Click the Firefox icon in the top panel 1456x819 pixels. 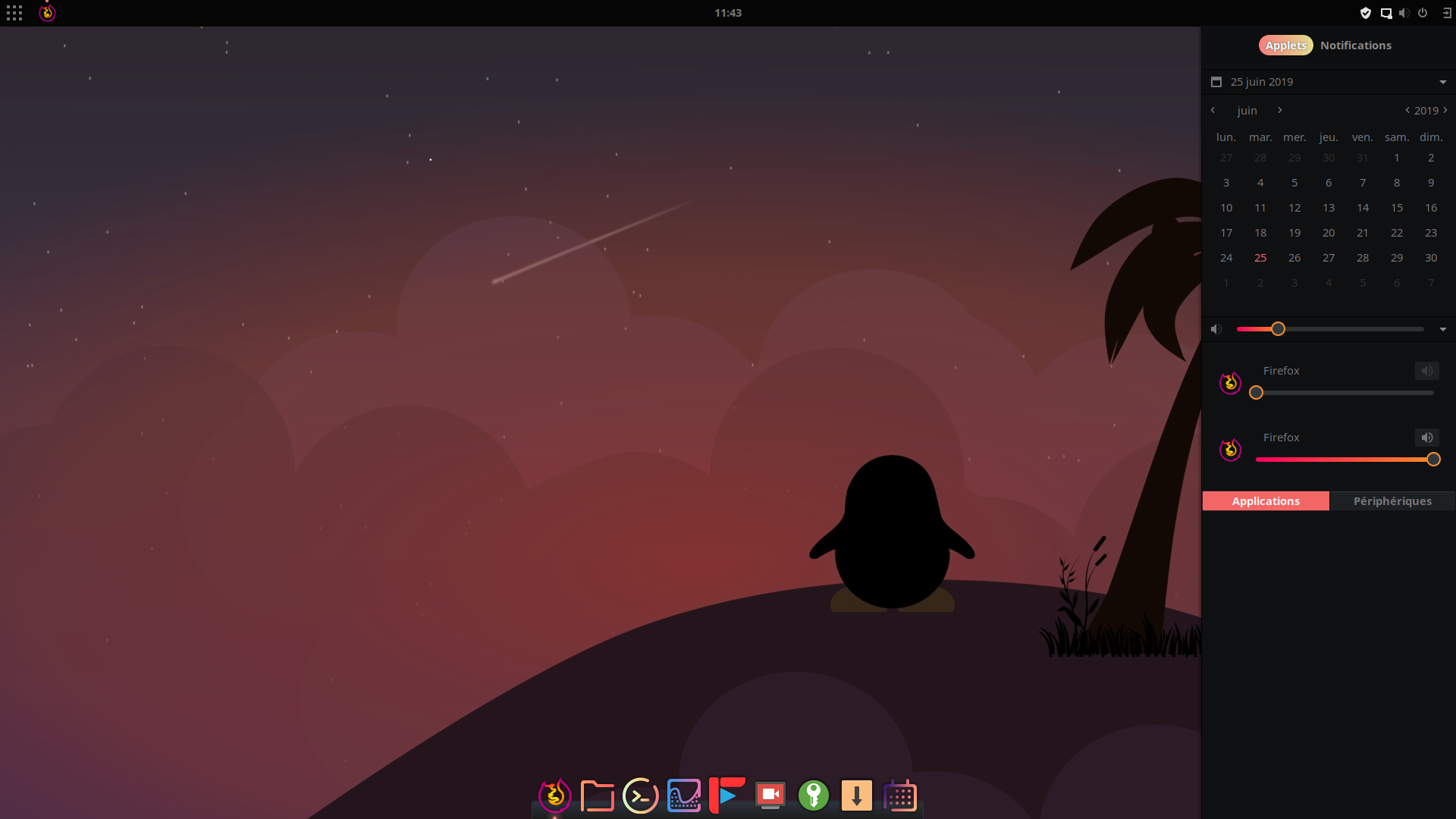tap(47, 13)
